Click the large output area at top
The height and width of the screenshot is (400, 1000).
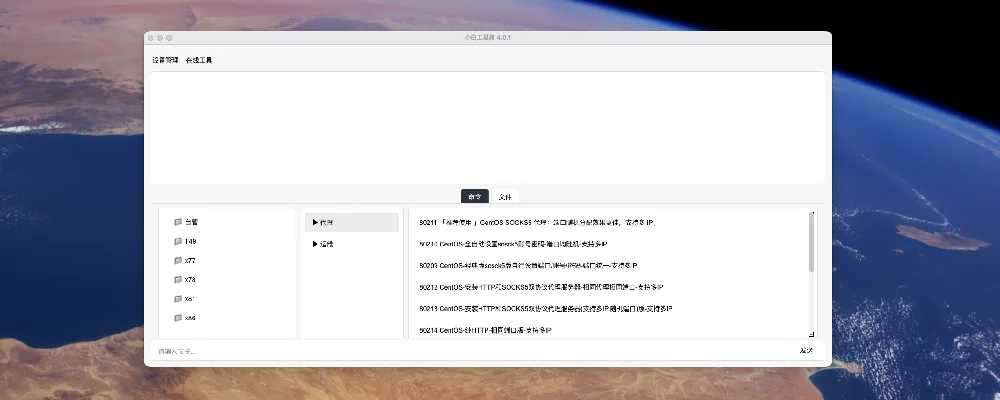pos(488,128)
